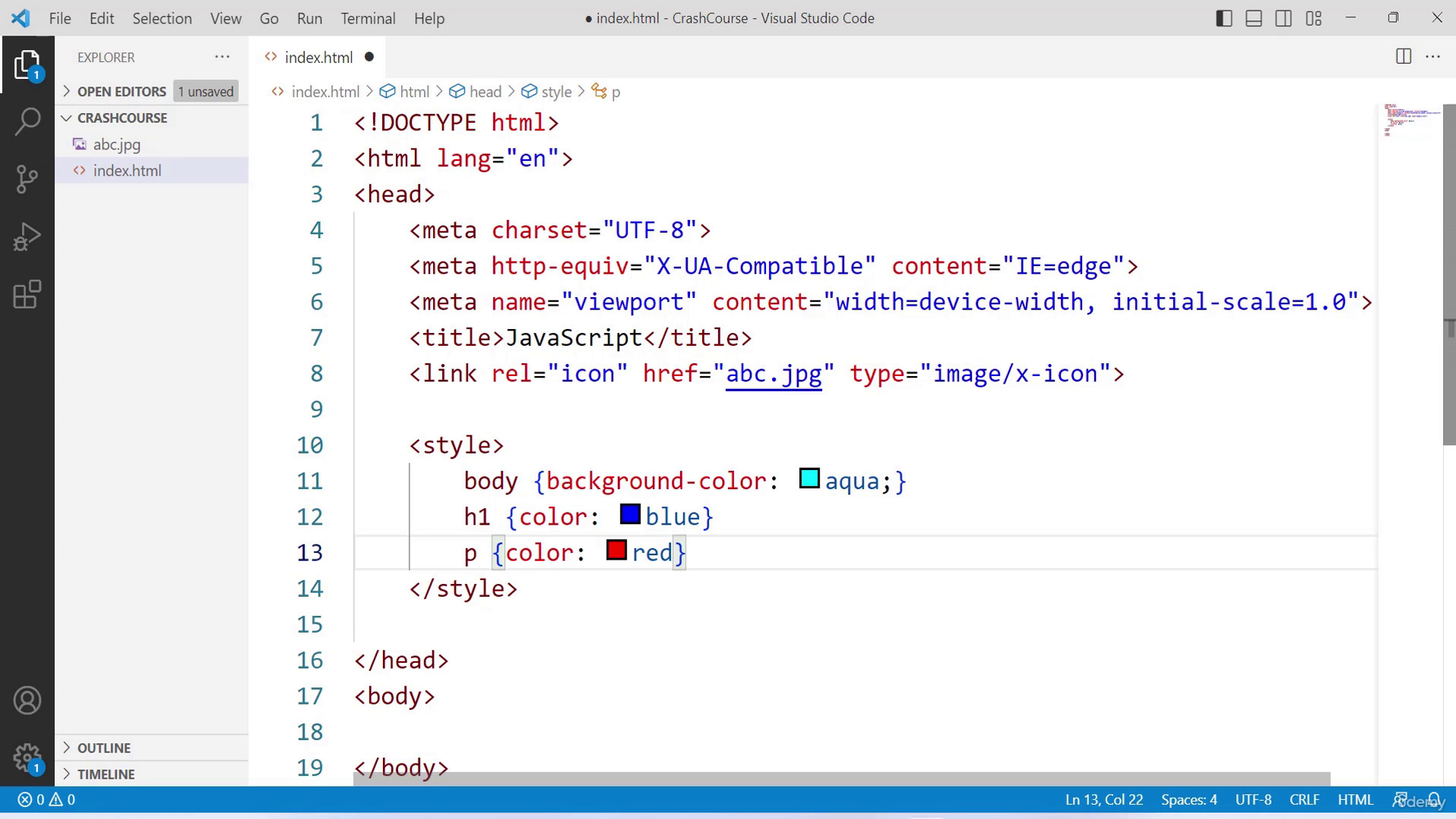Split the editor right
Image resolution: width=1456 pixels, height=819 pixels.
(x=1404, y=56)
